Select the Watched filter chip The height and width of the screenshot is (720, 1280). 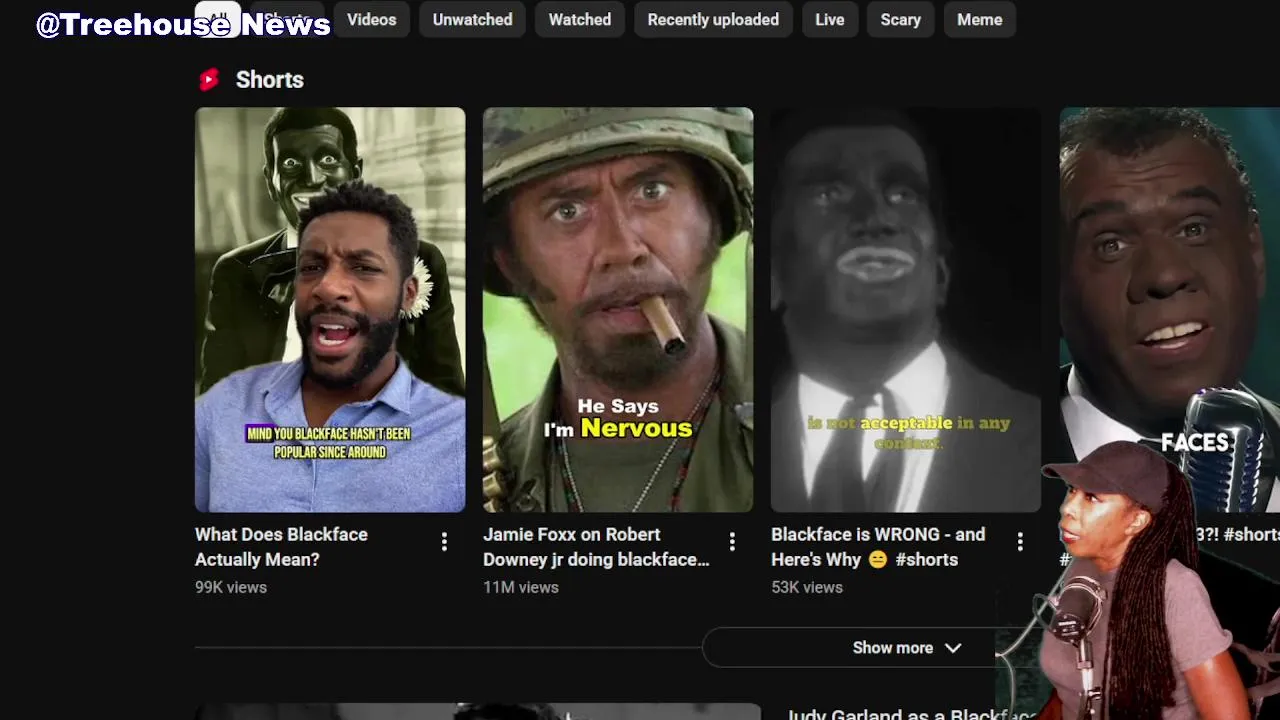coord(580,19)
